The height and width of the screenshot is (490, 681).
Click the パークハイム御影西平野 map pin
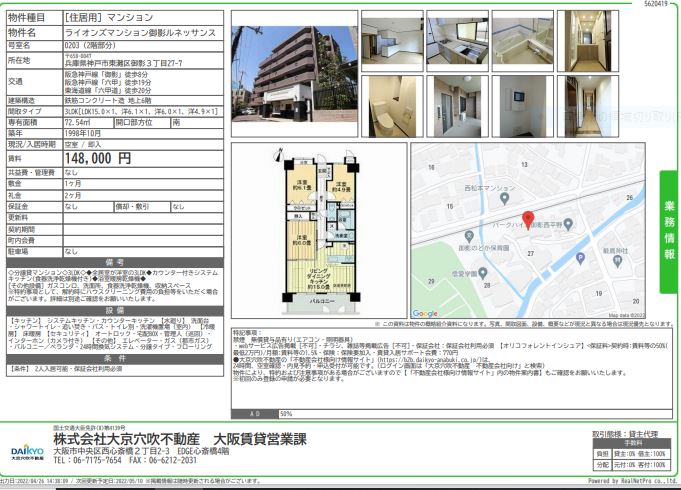pyautogui.click(x=568, y=225)
